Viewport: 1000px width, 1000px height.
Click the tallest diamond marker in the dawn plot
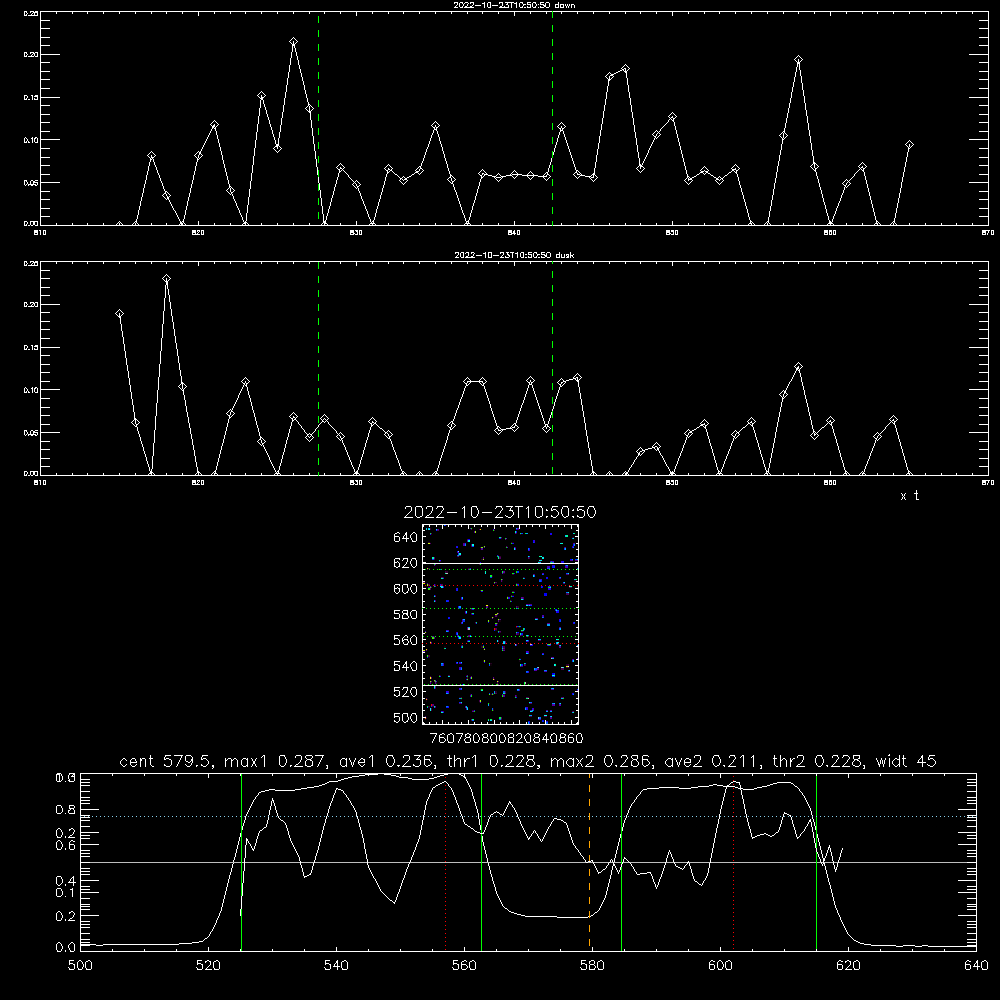click(x=293, y=41)
